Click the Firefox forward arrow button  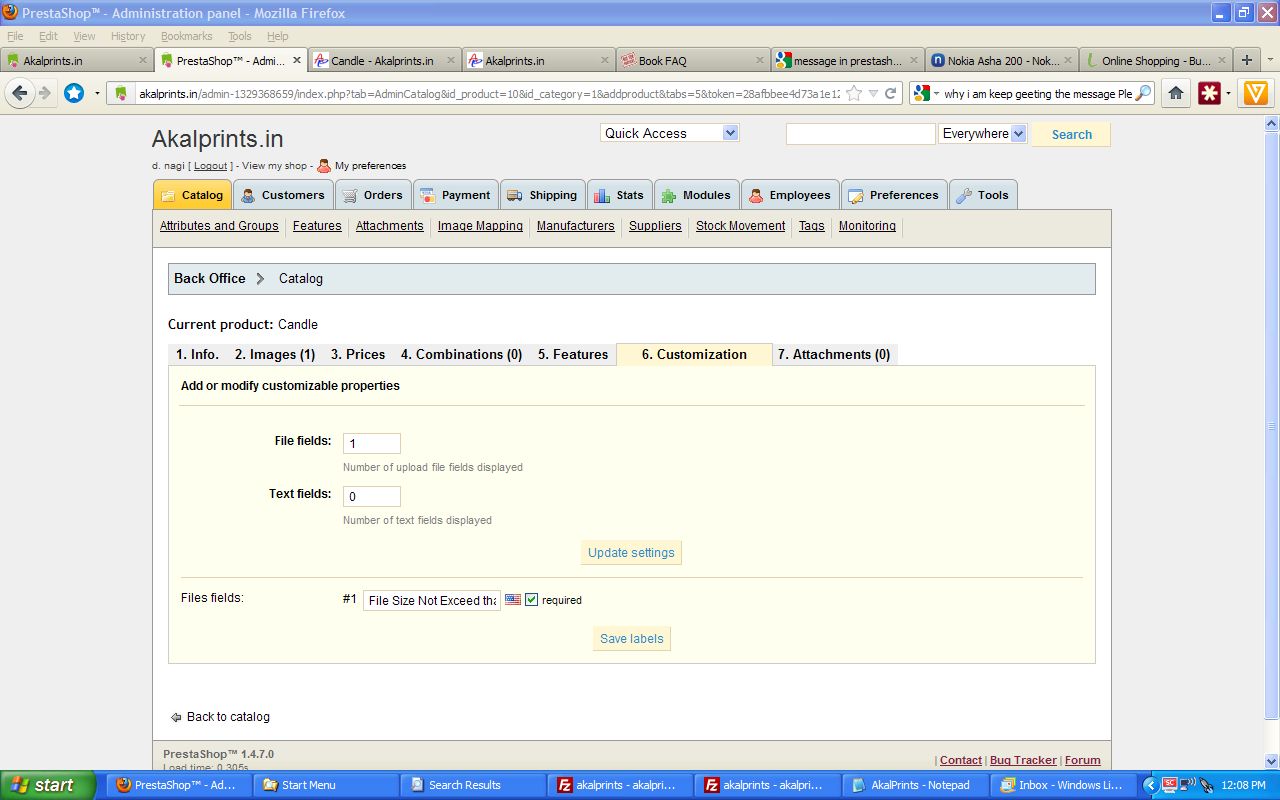[x=45, y=93]
